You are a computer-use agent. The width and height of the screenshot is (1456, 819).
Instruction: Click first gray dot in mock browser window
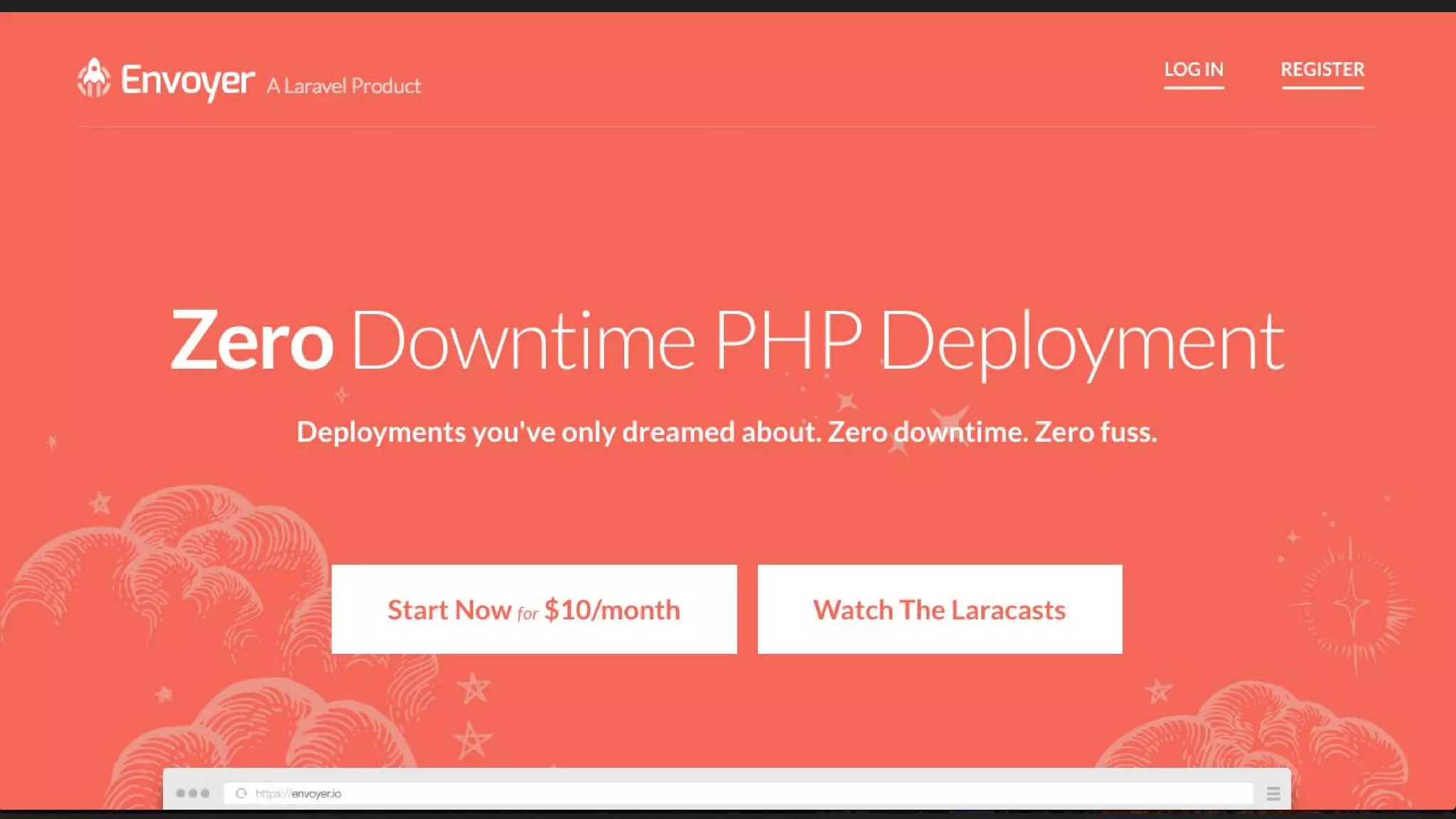[181, 793]
